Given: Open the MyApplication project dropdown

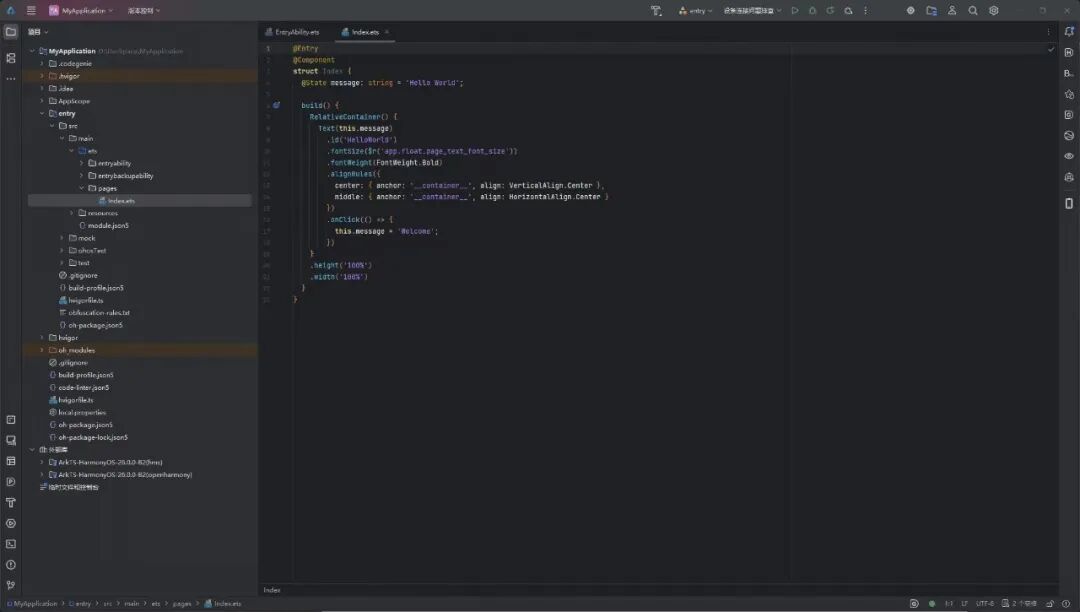Looking at the screenshot, I should 81,10.
